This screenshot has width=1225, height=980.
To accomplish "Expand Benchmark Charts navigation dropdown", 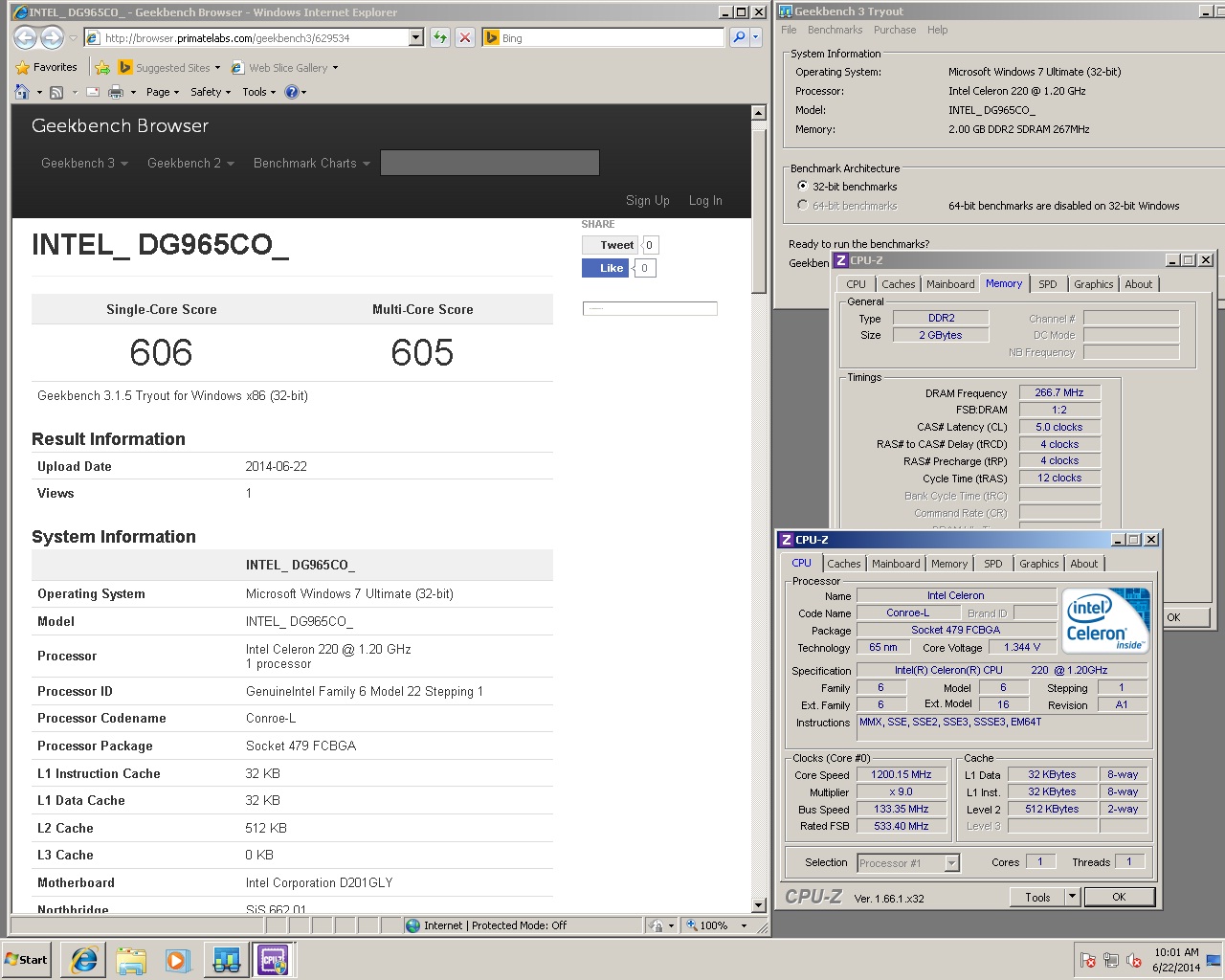I will [311, 163].
